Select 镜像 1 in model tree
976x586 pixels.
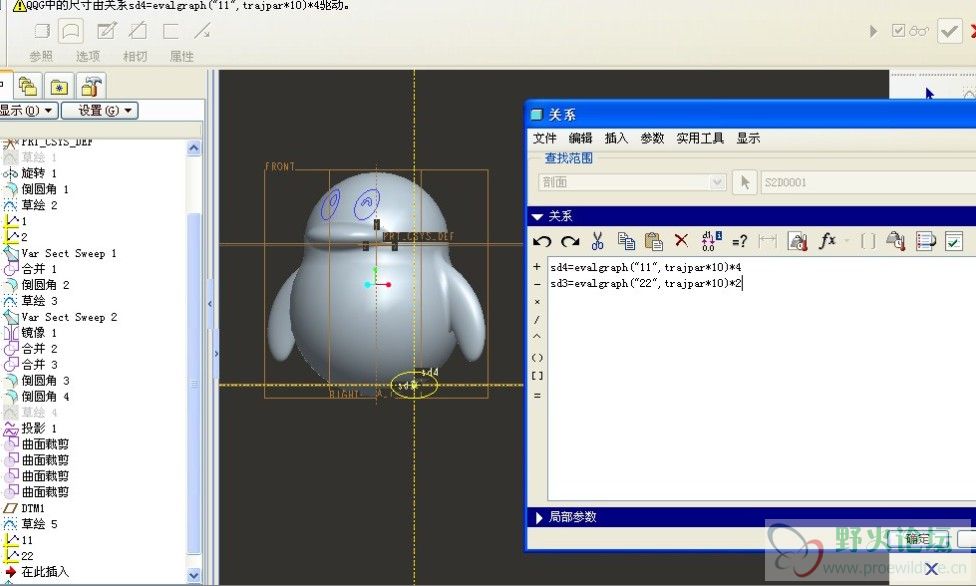pos(39,333)
